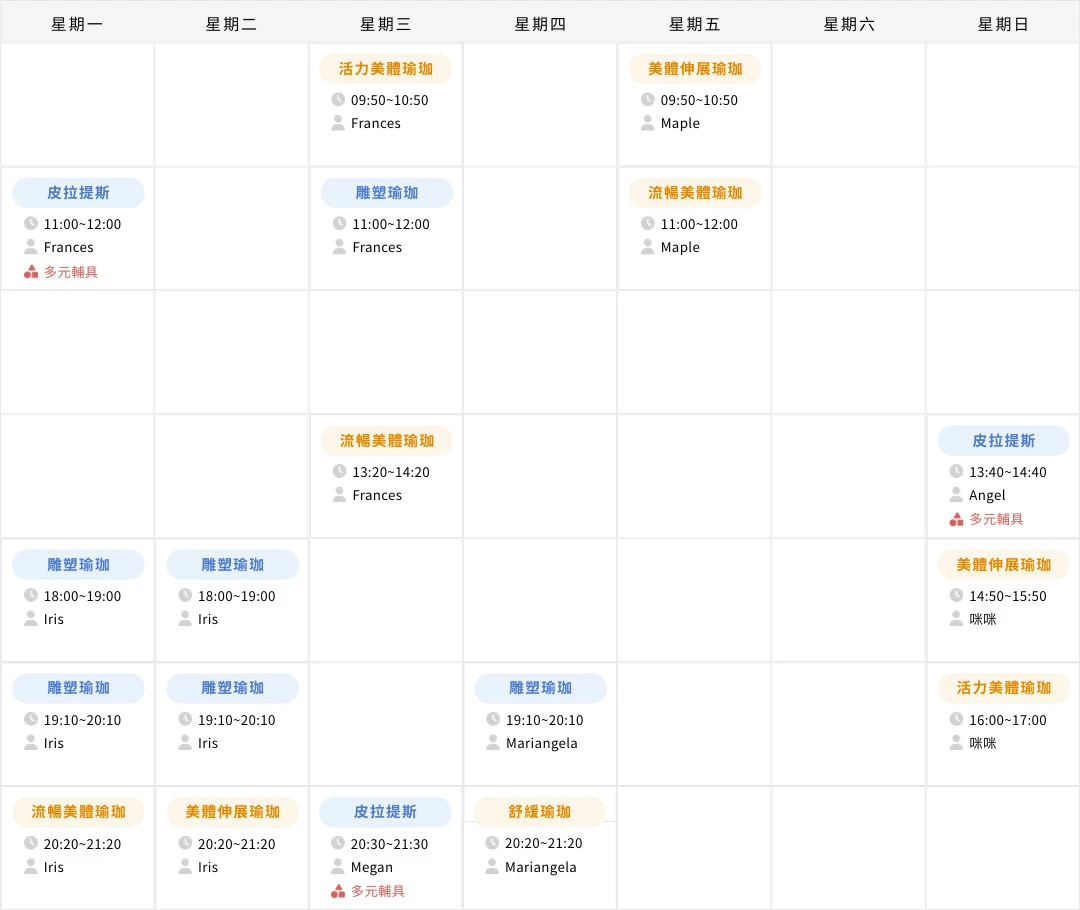Image resolution: width=1080 pixels, height=910 pixels.
Task: Click the clock icon in Thursday's 舒緩瑜珈 class
Action: click(493, 843)
